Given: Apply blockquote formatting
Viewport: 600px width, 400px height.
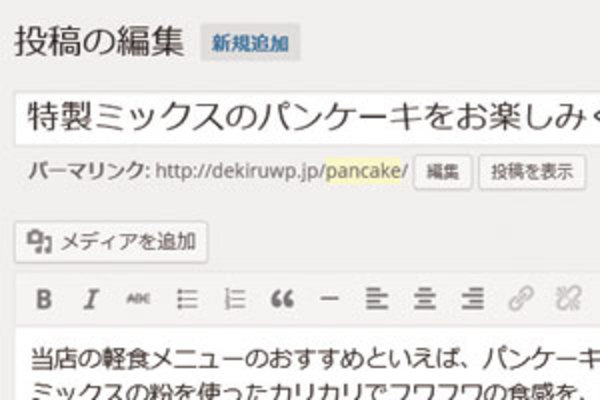Looking at the screenshot, I should (282, 299).
